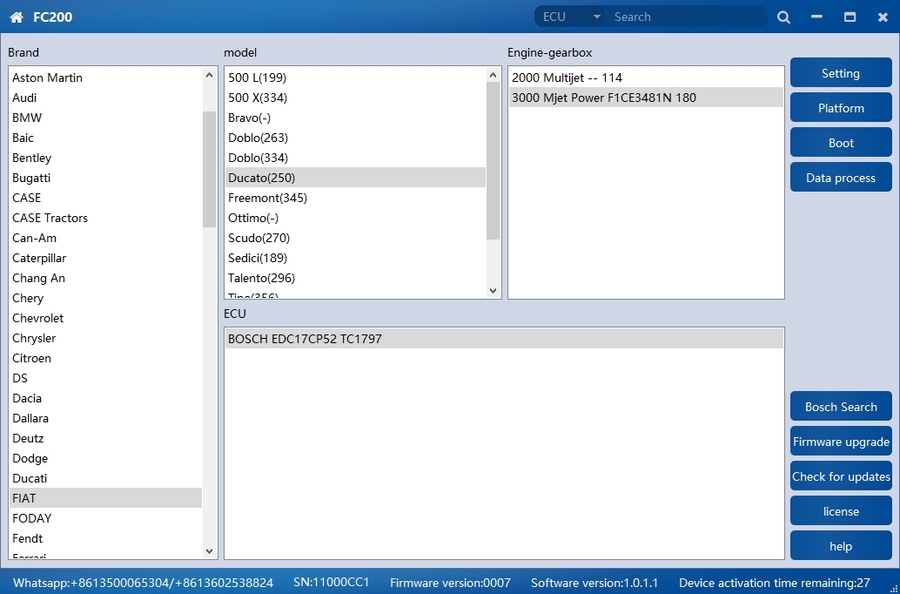
Task: Select BOSCH EDC17CP52 TC1797 ECU entry
Action: click(x=305, y=339)
